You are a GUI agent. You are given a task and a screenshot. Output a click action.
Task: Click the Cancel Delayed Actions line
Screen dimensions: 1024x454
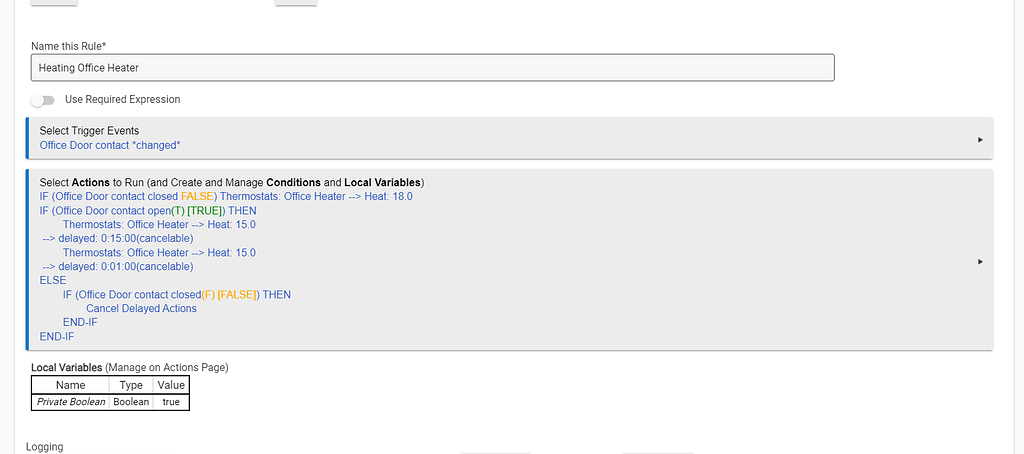point(141,308)
